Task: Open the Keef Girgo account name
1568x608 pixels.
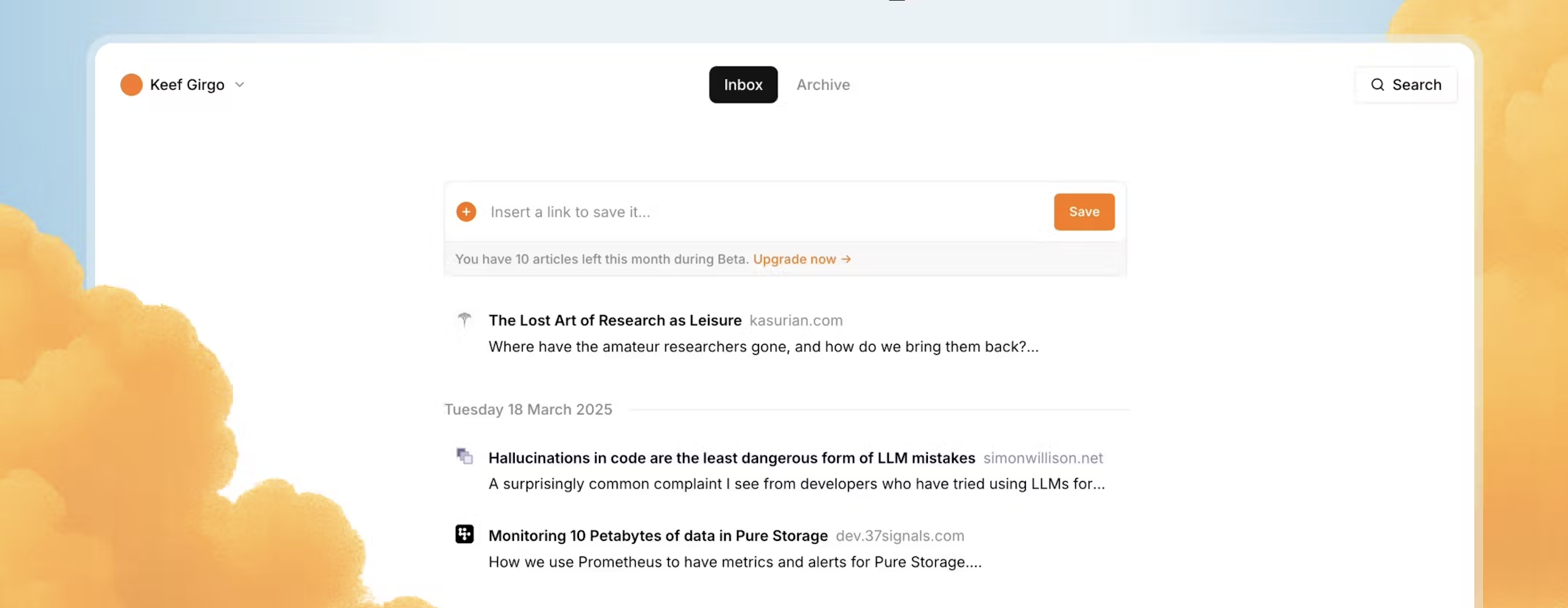Action: 187,85
